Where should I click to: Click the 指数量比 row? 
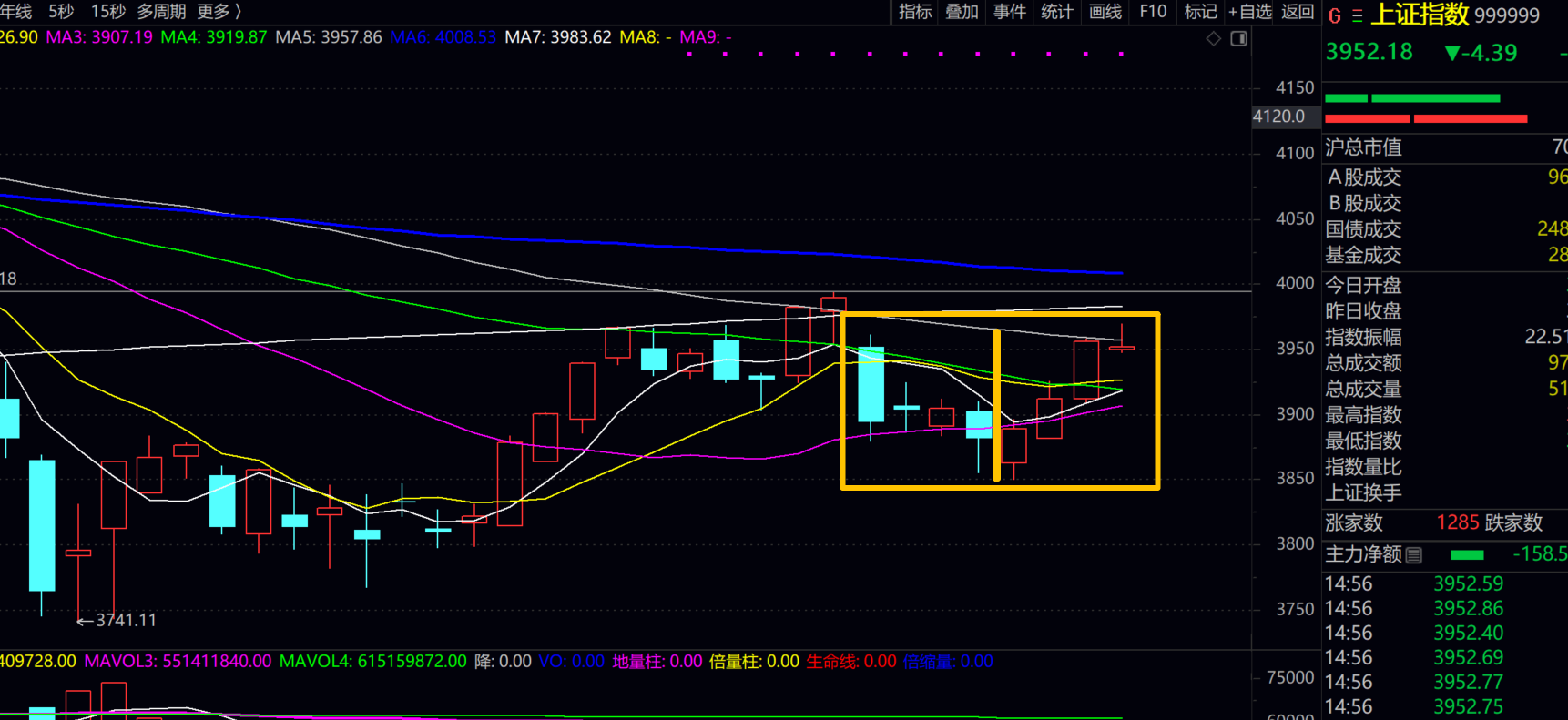[x=1445, y=467]
